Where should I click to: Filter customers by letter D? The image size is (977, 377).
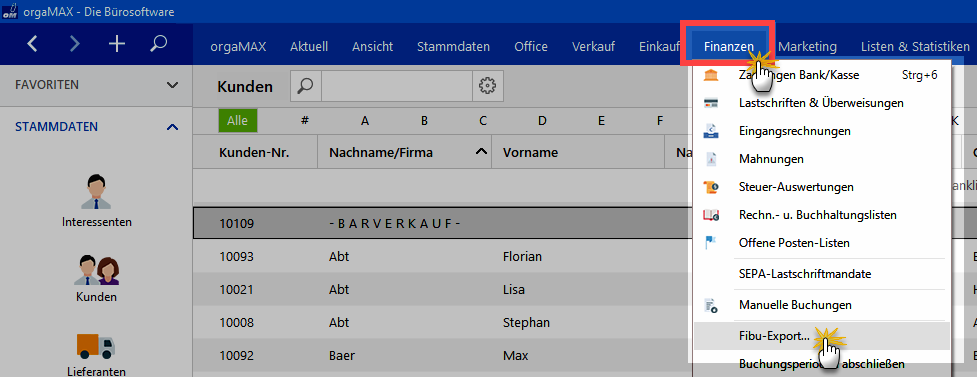[x=542, y=121]
